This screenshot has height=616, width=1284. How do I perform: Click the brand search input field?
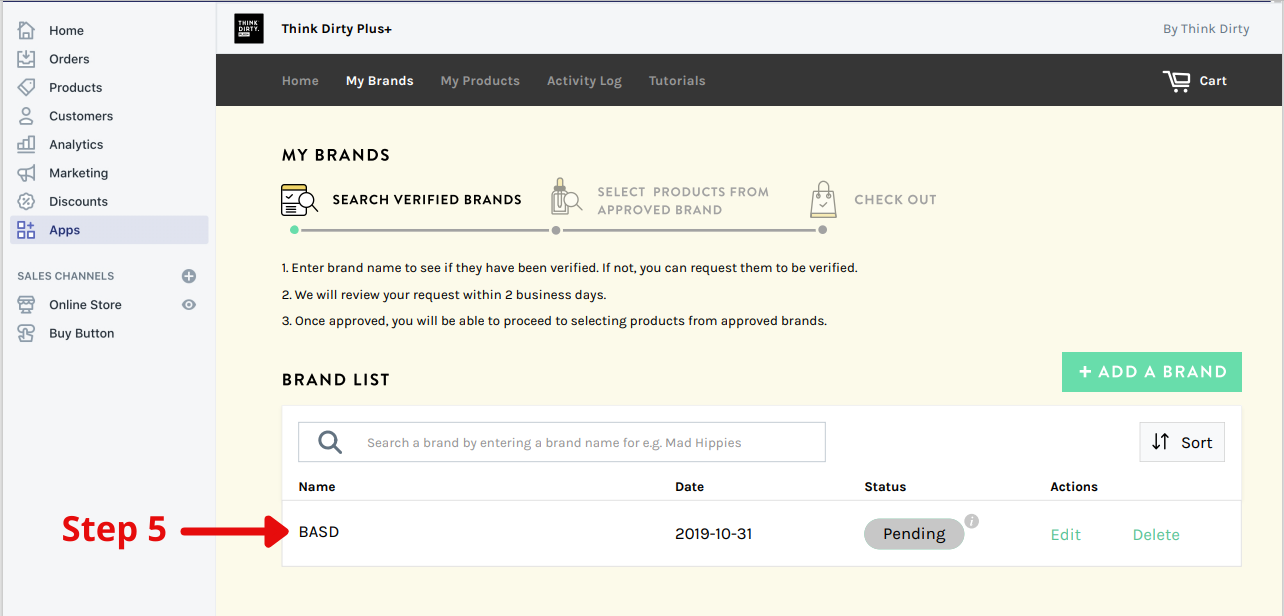[562, 442]
